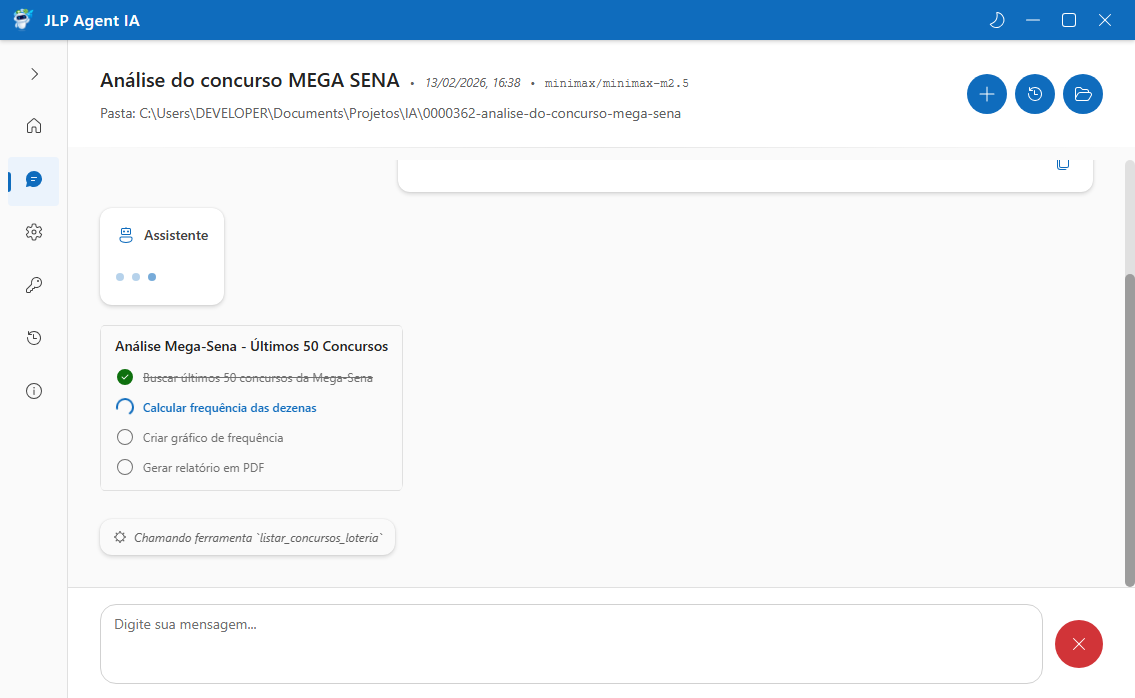
Task: Click circle beside Criar gráfico de frequência
Action: point(125,437)
